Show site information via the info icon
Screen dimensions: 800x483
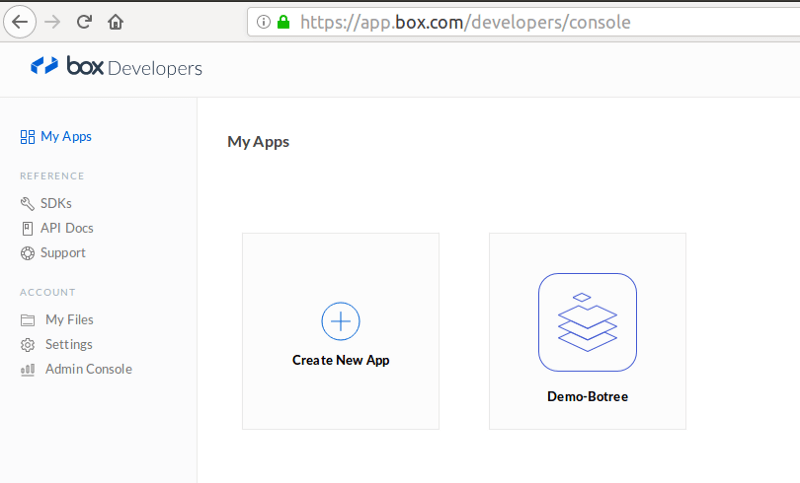[263, 22]
